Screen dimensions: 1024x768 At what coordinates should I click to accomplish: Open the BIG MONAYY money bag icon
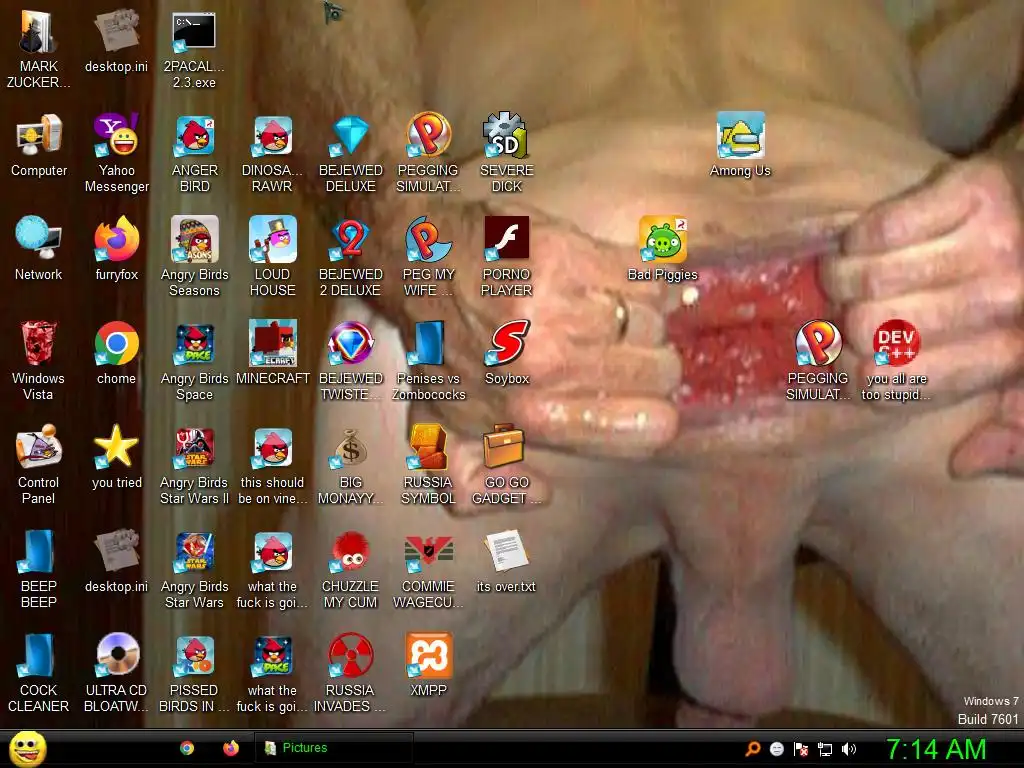click(x=351, y=465)
